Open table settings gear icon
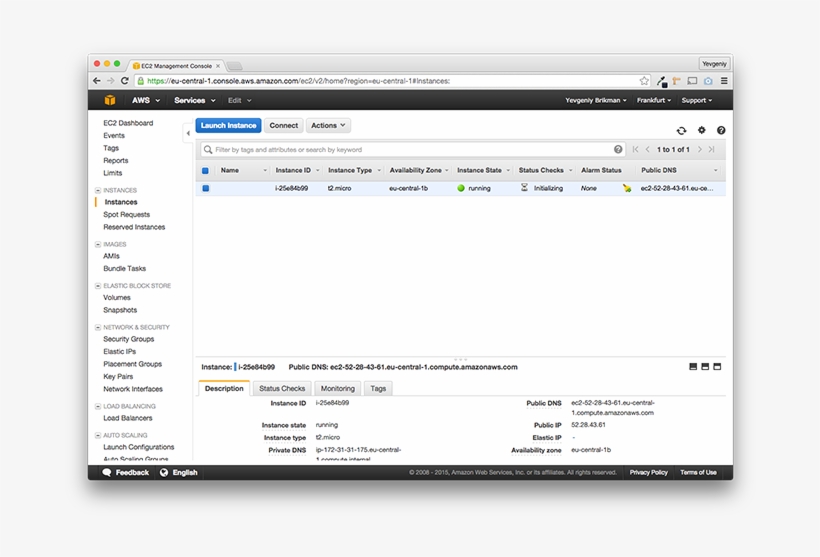 pyautogui.click(x=701, y=130)
